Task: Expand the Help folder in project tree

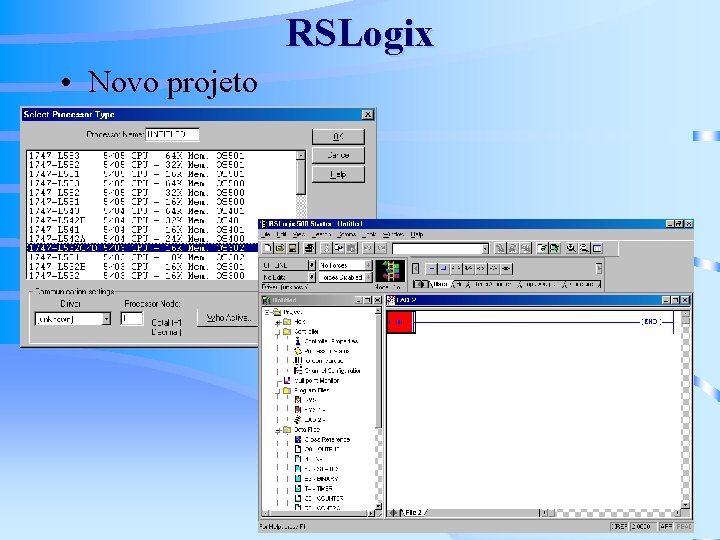Action: click(x=278, y=322)
